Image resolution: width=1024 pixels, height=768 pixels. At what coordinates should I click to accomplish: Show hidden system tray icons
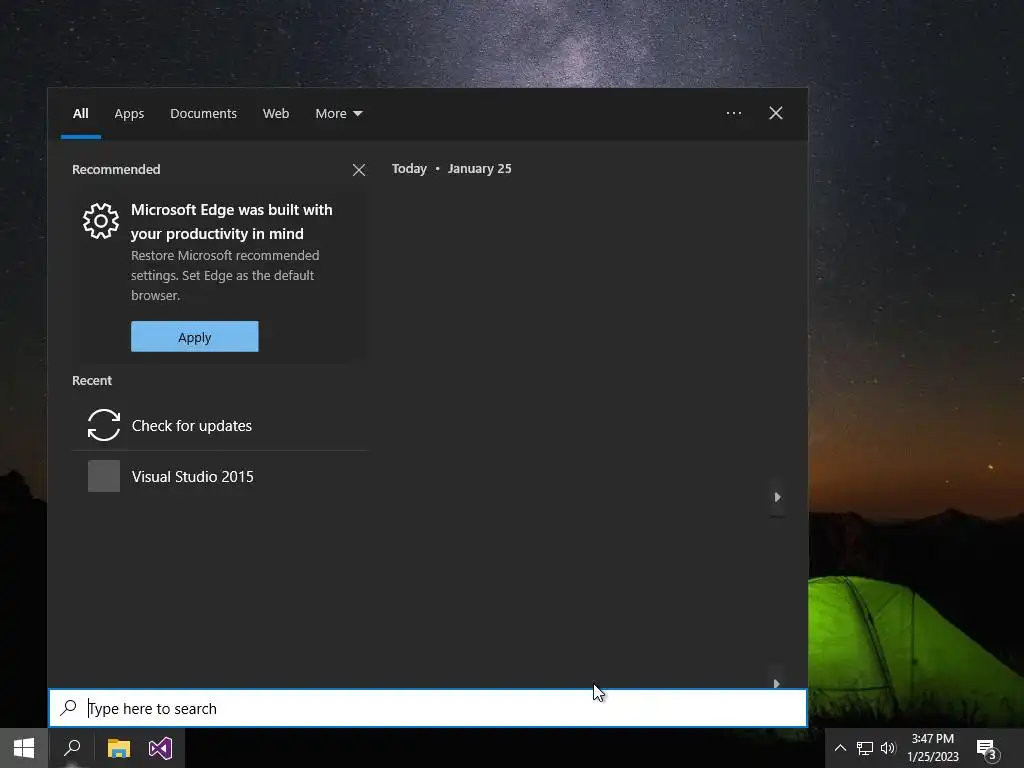840,748
